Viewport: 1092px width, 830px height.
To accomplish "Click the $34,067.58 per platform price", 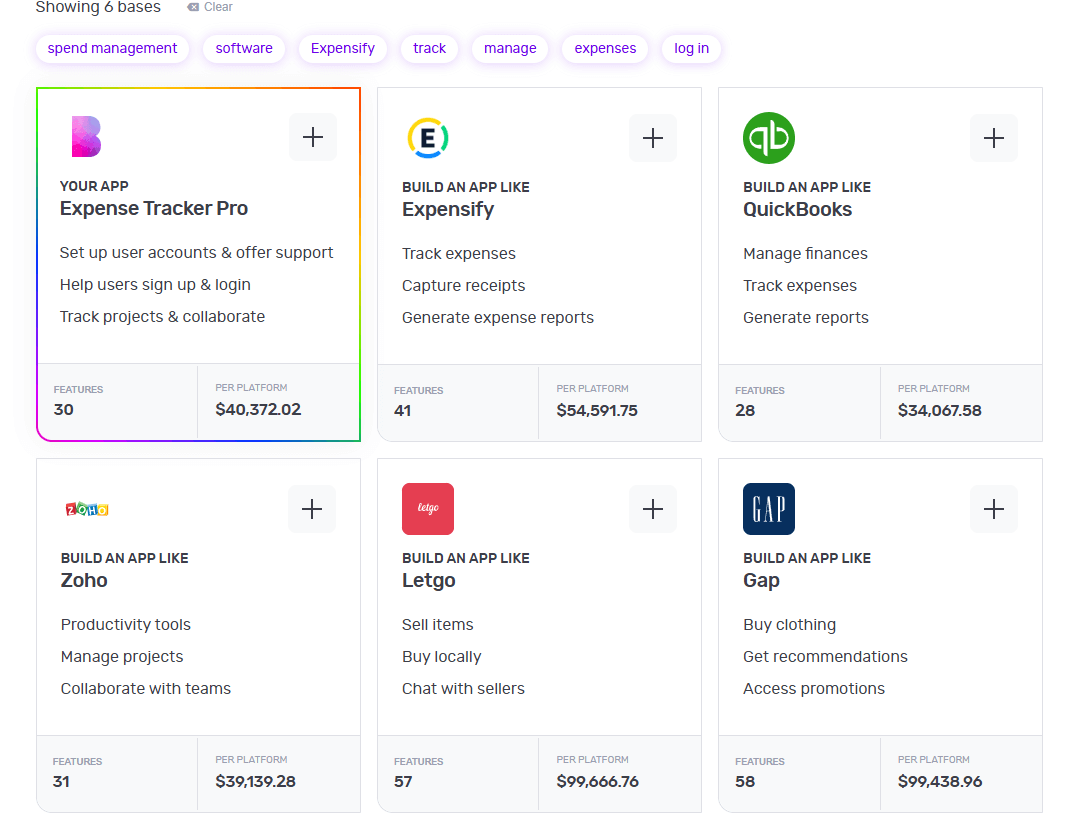I will point(939,411).
